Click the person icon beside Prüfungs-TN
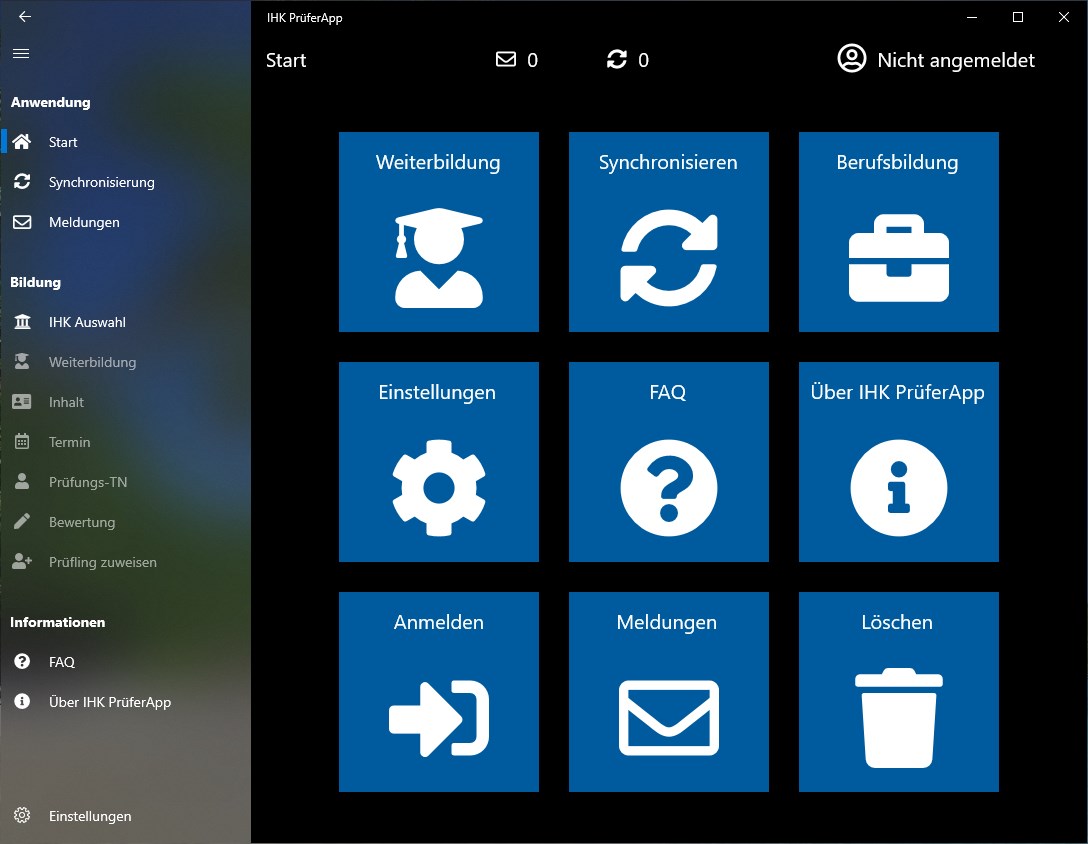This screenshot has width=1088, height=844. (22, 482)
